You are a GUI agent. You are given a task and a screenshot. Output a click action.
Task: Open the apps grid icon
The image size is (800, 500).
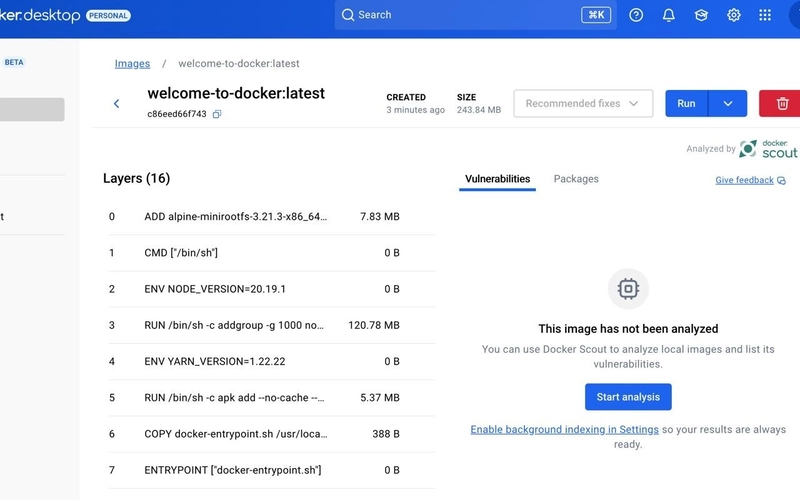(765, 15)
